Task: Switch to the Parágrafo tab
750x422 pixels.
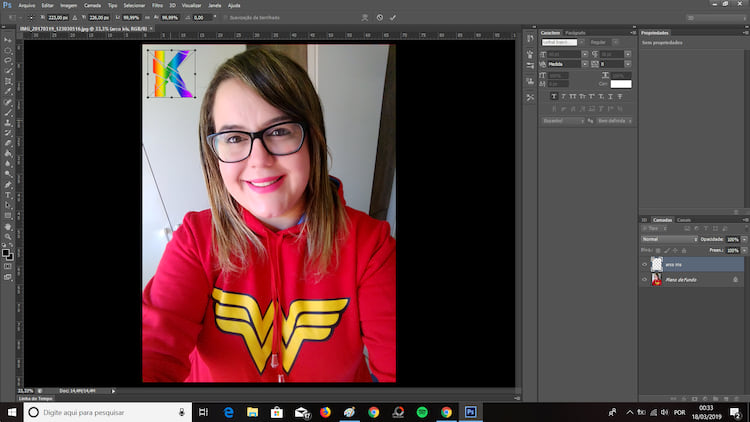Action: (575, 32)
